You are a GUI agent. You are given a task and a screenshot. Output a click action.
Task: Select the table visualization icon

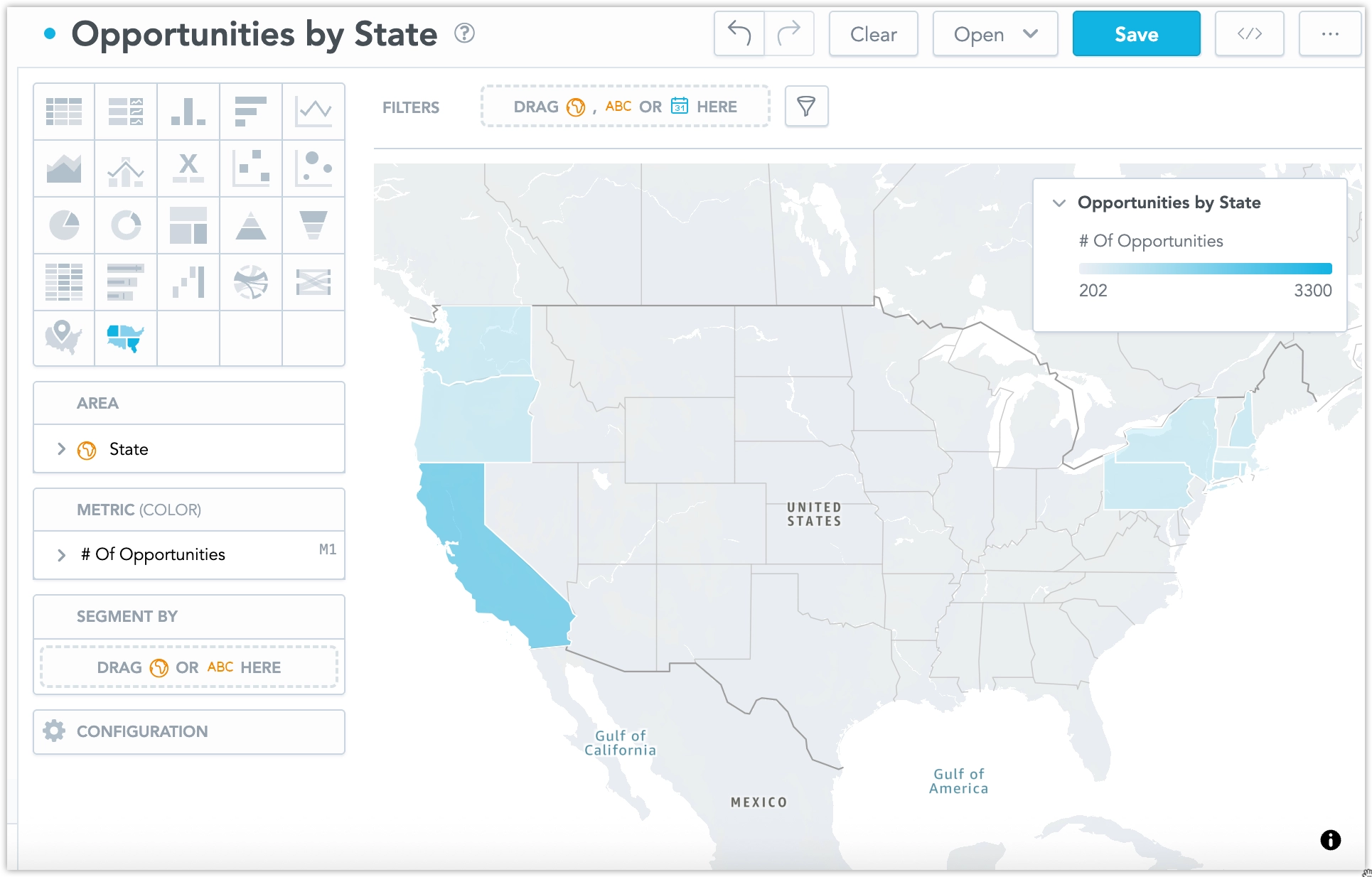64,112
